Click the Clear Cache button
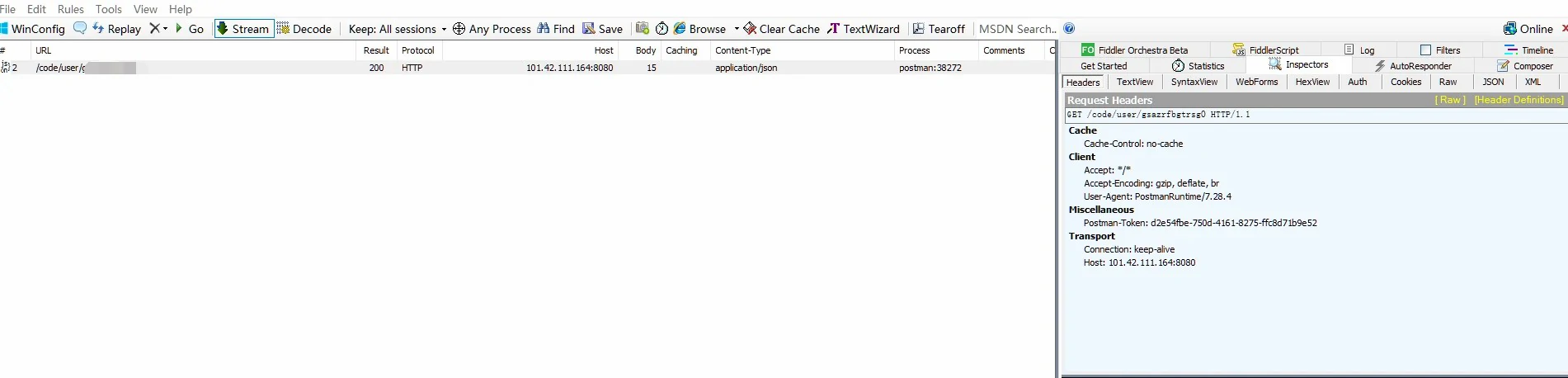 pyautogui.click(x=781, y=29)
